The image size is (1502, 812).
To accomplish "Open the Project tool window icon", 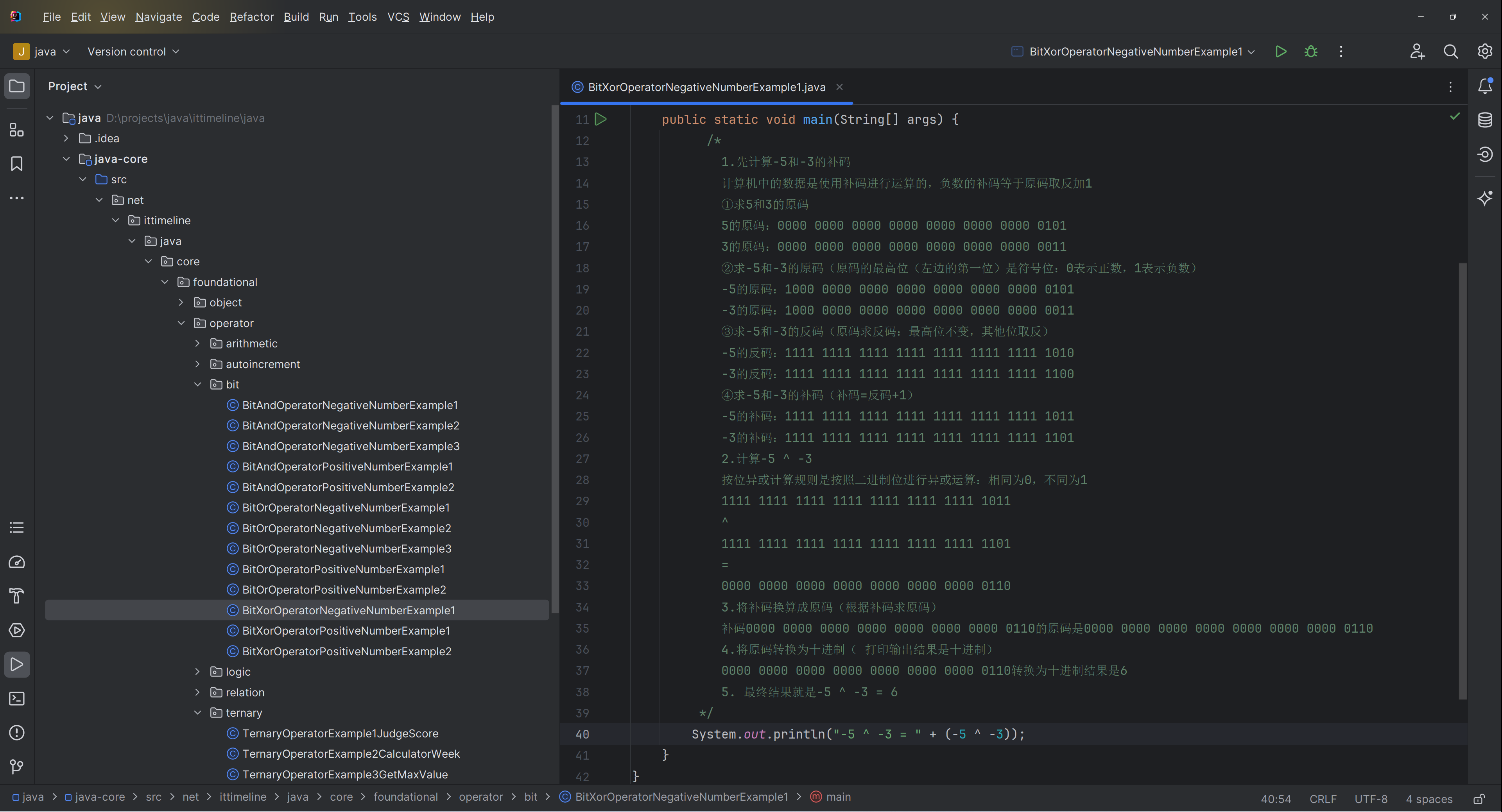I will [17, 86].
